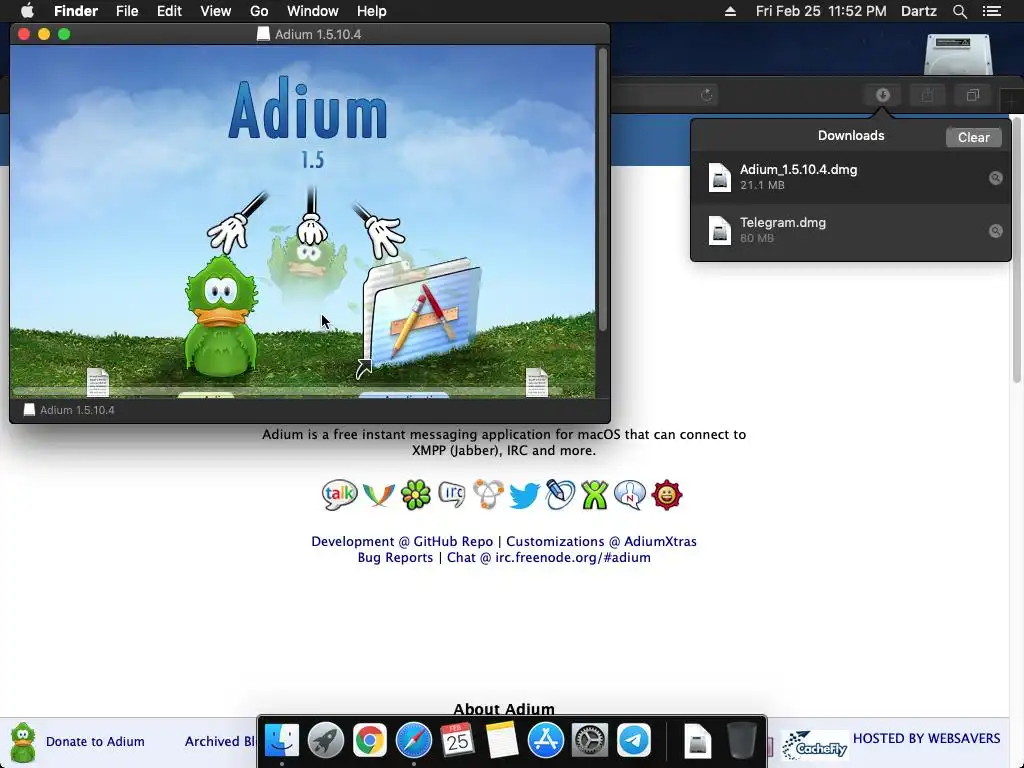Open Notes app in the Dock
This screenshot has width=1024, height=768.
point(502,740)
